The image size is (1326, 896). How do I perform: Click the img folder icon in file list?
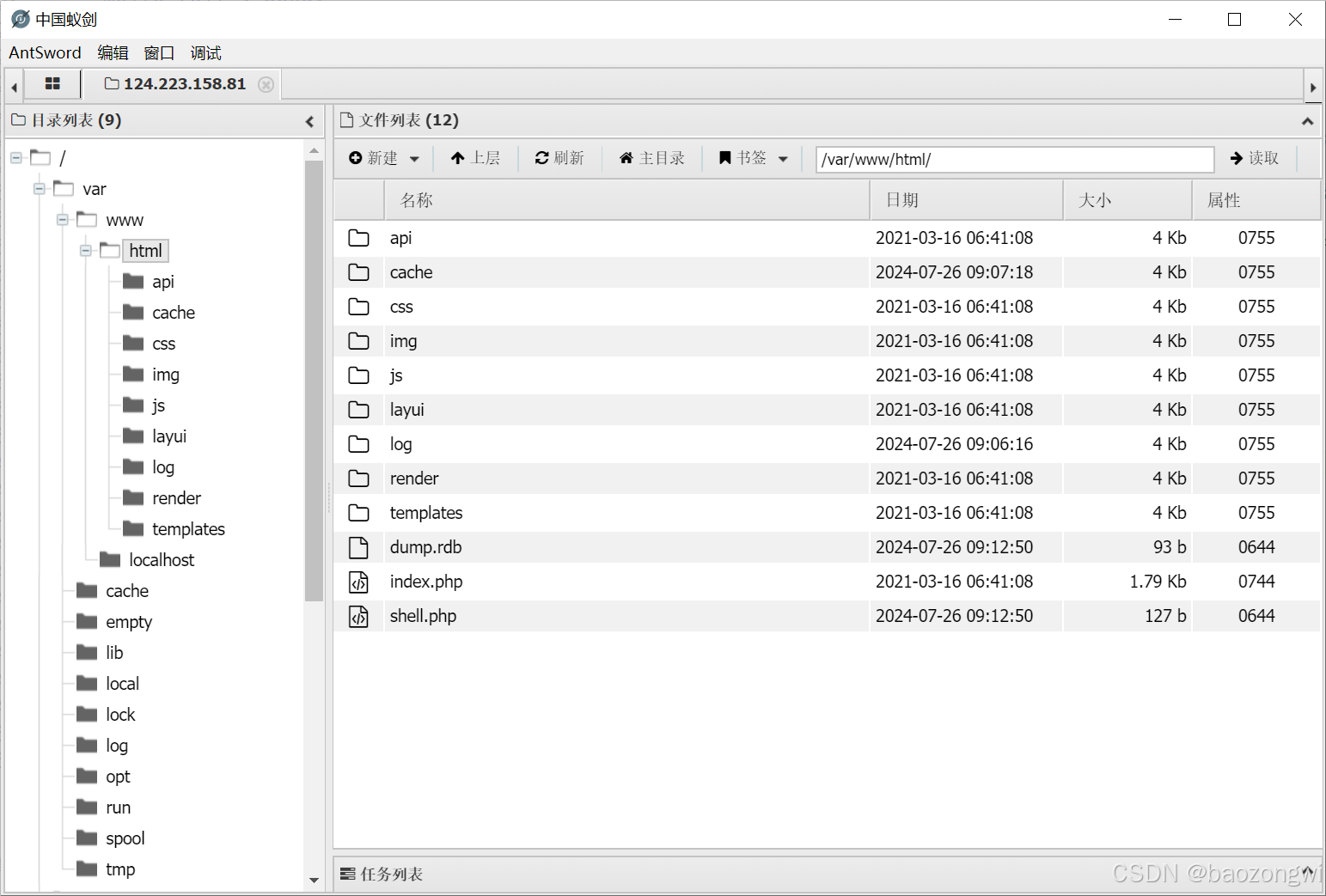coord(358,341)
